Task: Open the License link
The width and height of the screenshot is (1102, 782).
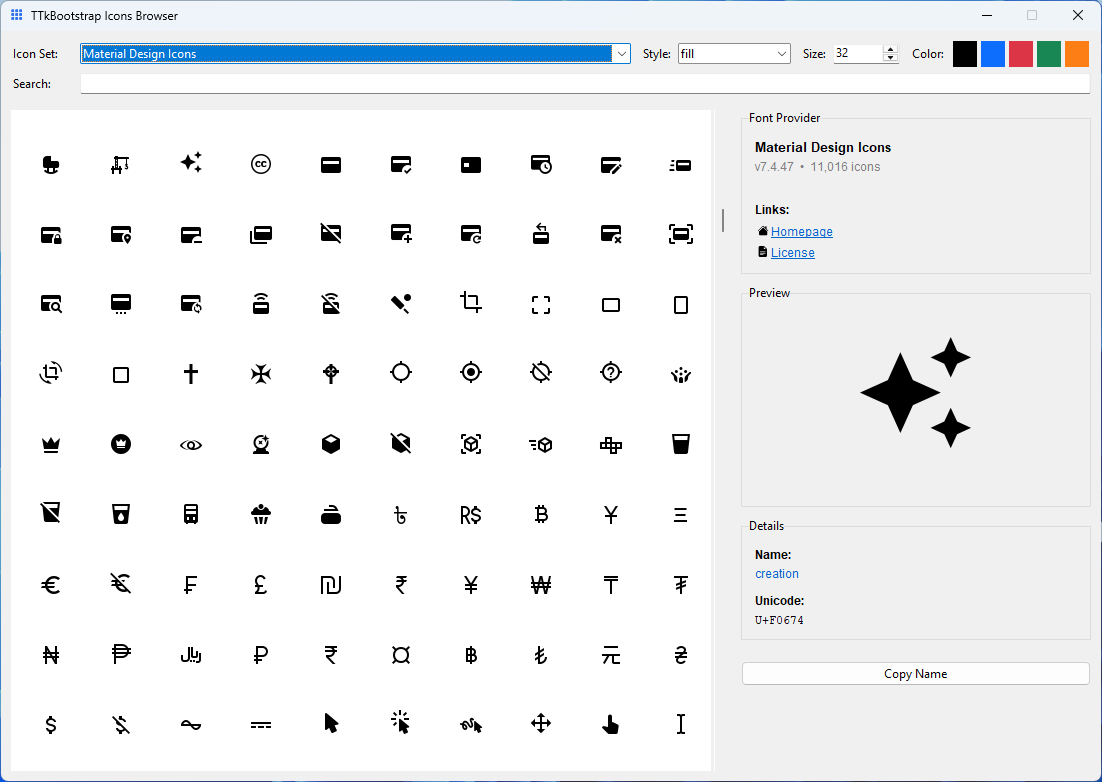Action: point(793,252)
